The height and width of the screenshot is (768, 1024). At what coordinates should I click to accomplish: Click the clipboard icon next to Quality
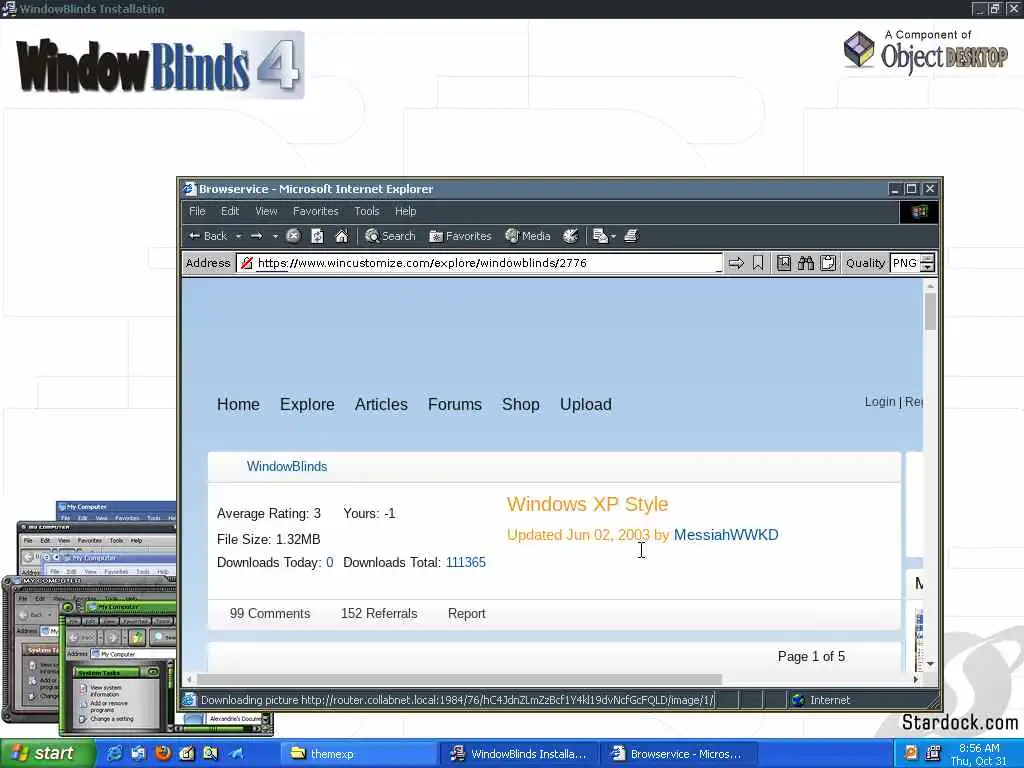tap(828, 263)
